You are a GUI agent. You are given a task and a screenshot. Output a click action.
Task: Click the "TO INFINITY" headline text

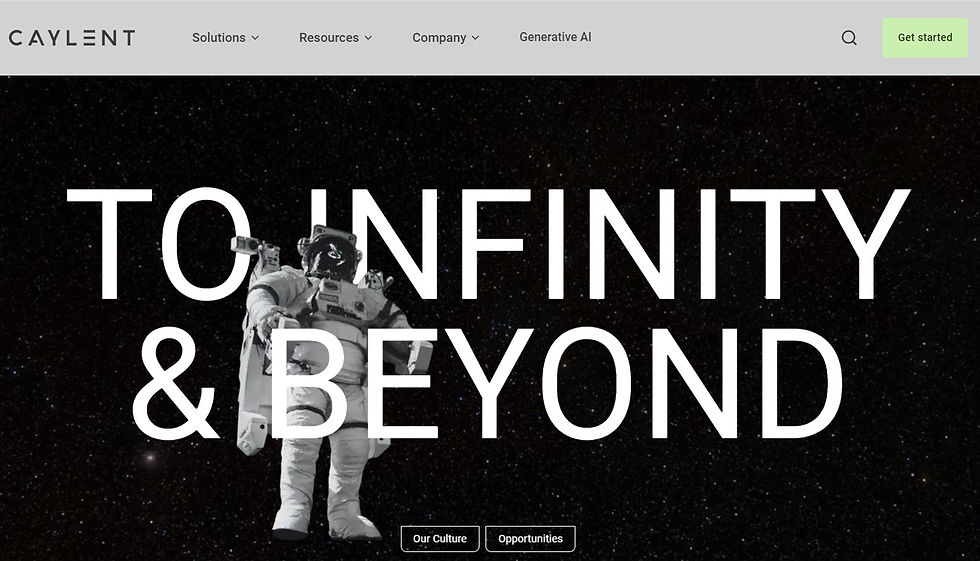(488, 244)
